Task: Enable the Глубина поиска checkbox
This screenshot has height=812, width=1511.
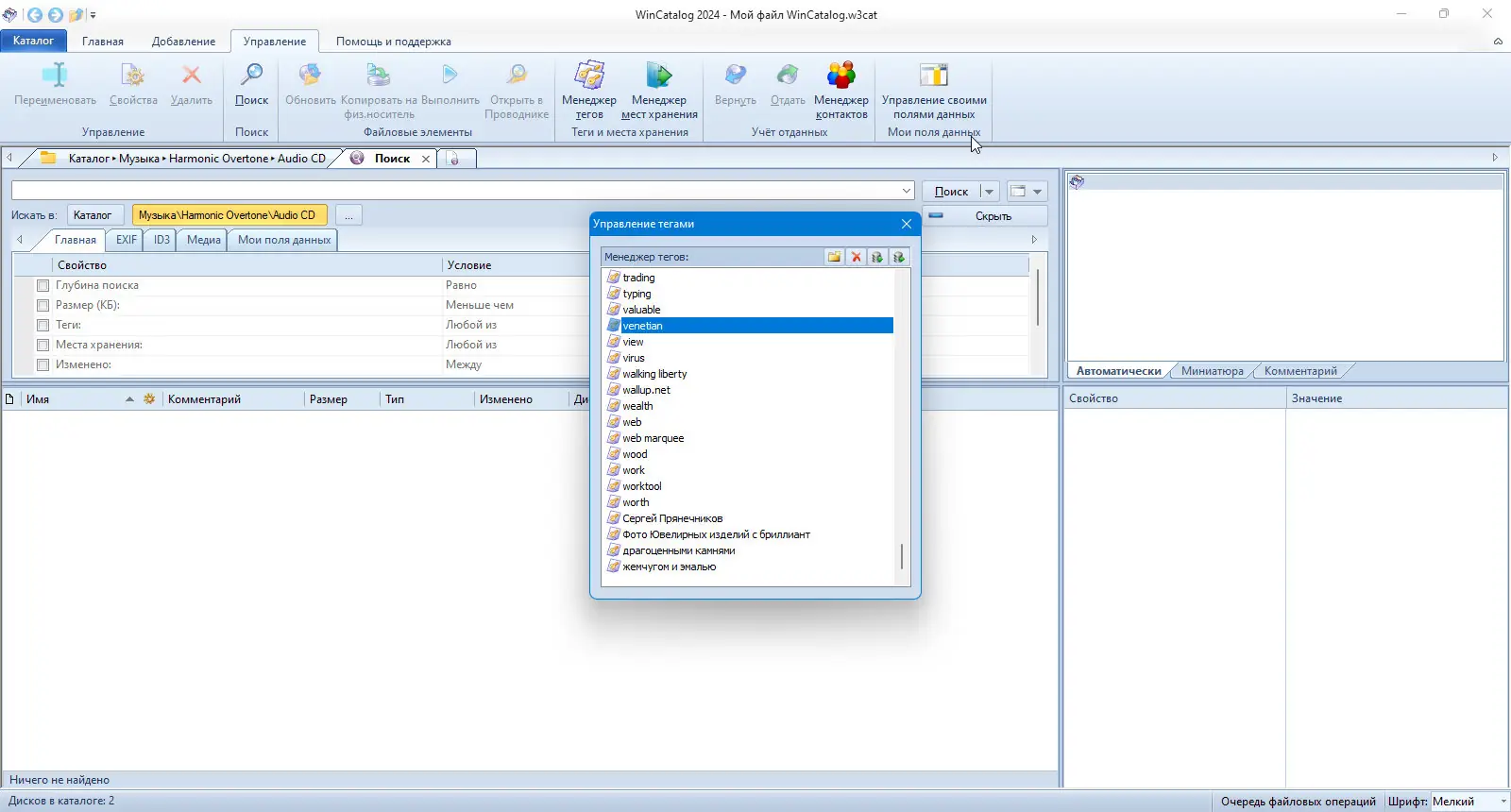Action: [42, 285]
